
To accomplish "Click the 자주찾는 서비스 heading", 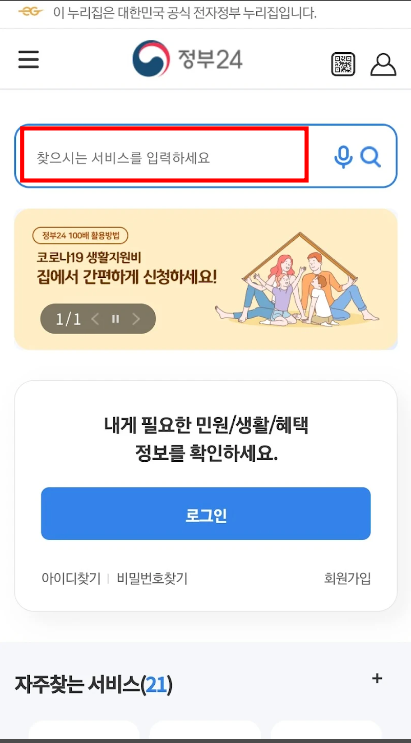I will coord(93,684).
